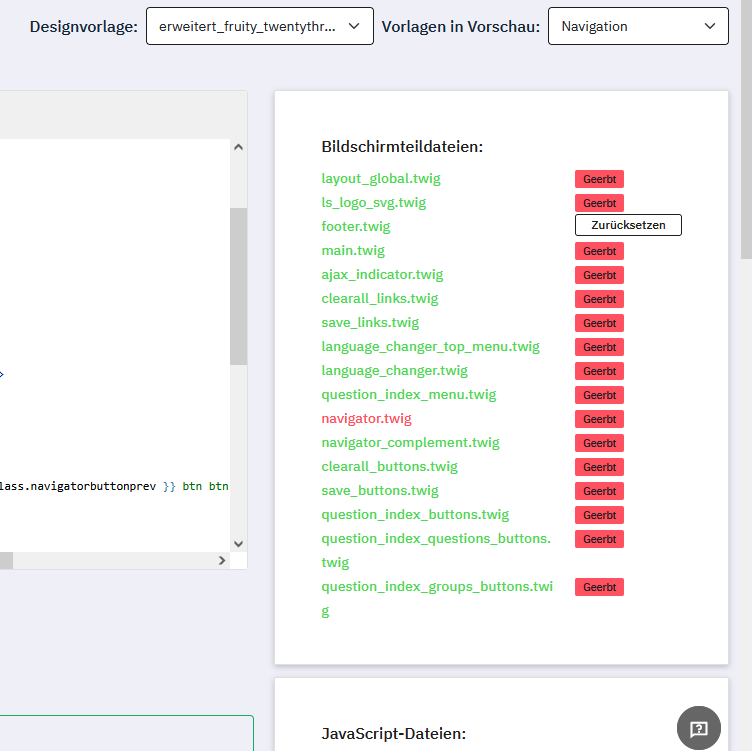The width and height of the screenshot is (752, 751).
Task: Open the main.twig file
Action: click(352, 251)
